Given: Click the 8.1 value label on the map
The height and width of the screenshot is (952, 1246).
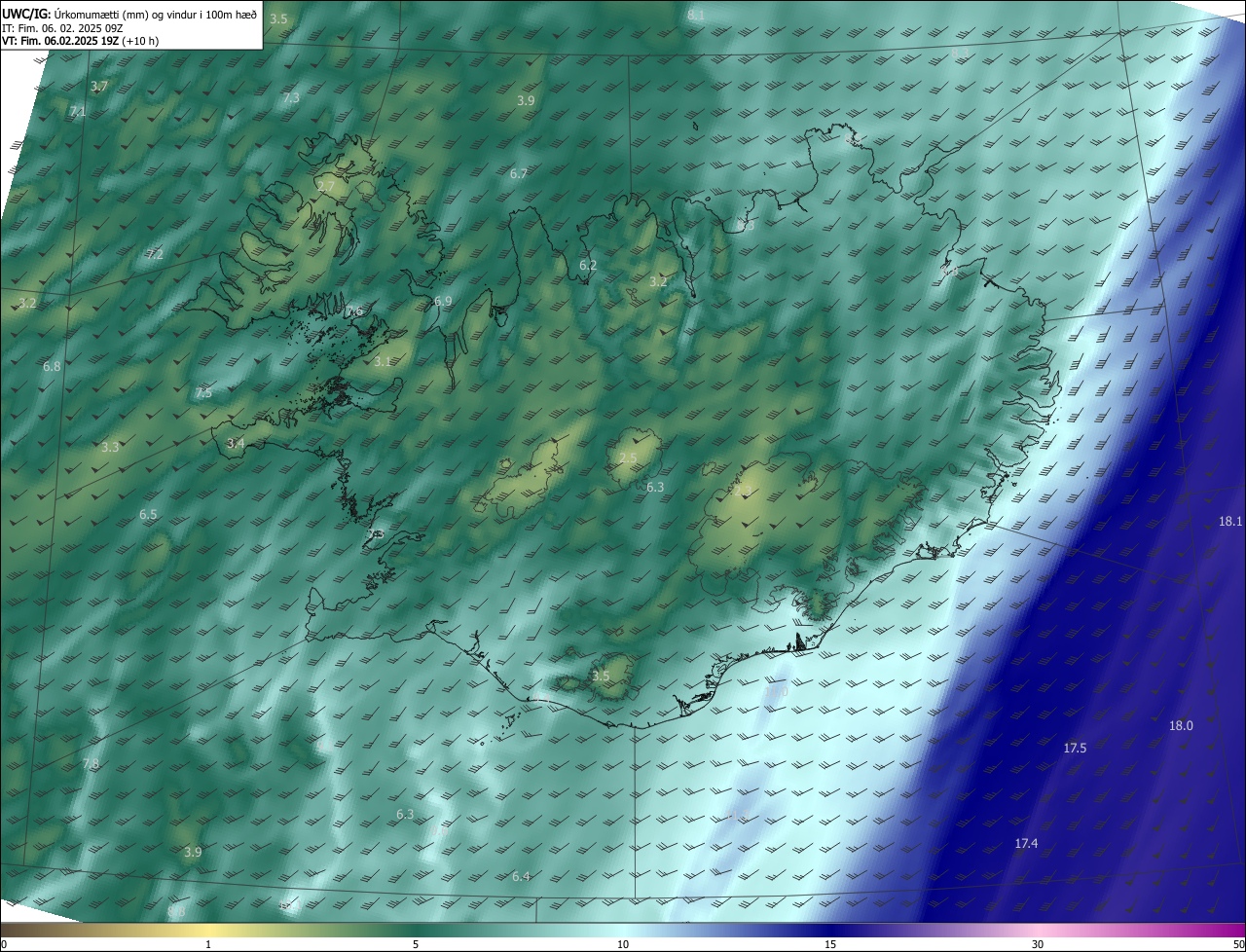Looking at the screenshot, I should (x=696, y=16).
